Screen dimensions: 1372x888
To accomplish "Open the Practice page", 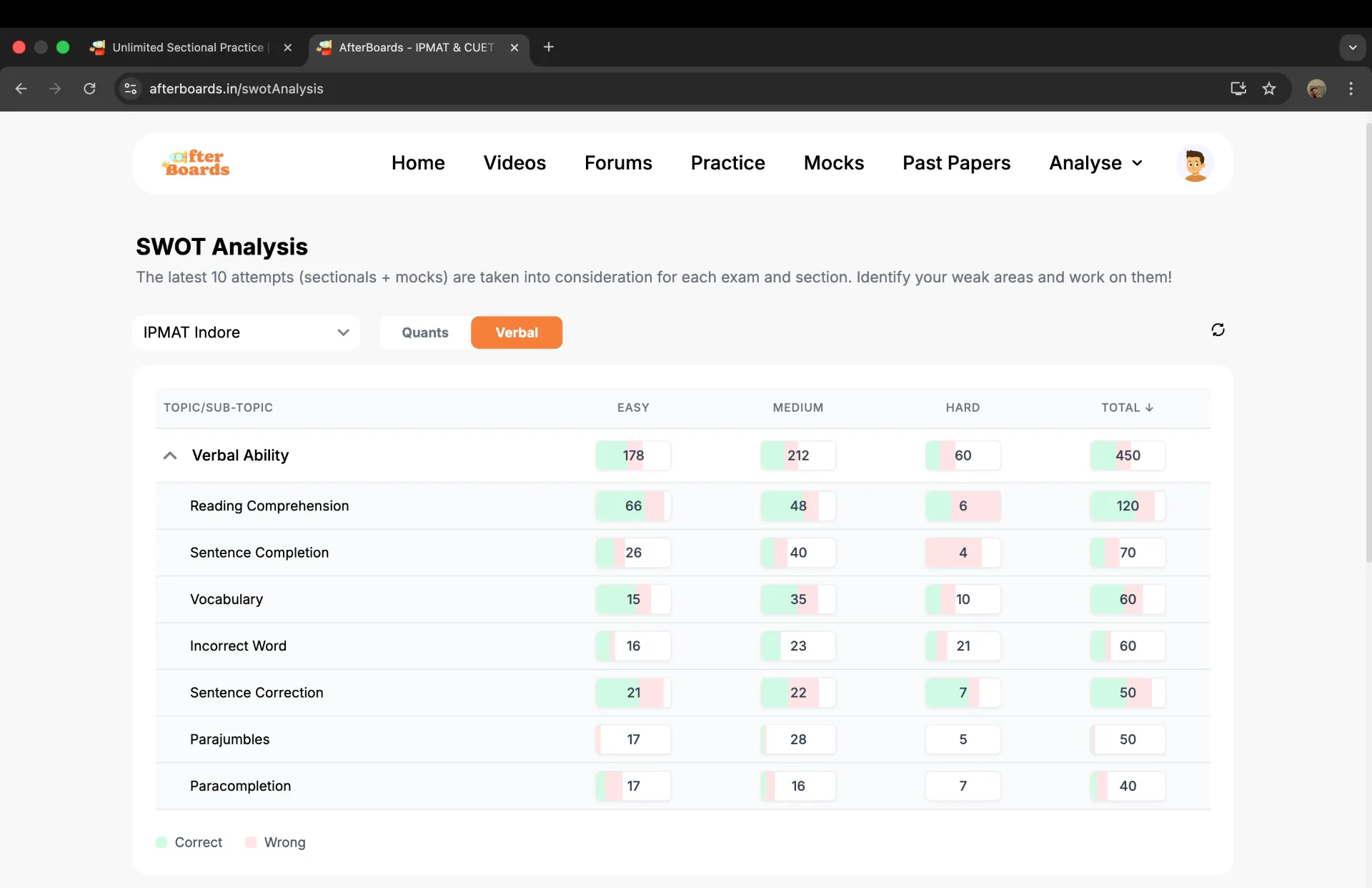I will pos(727,163).
